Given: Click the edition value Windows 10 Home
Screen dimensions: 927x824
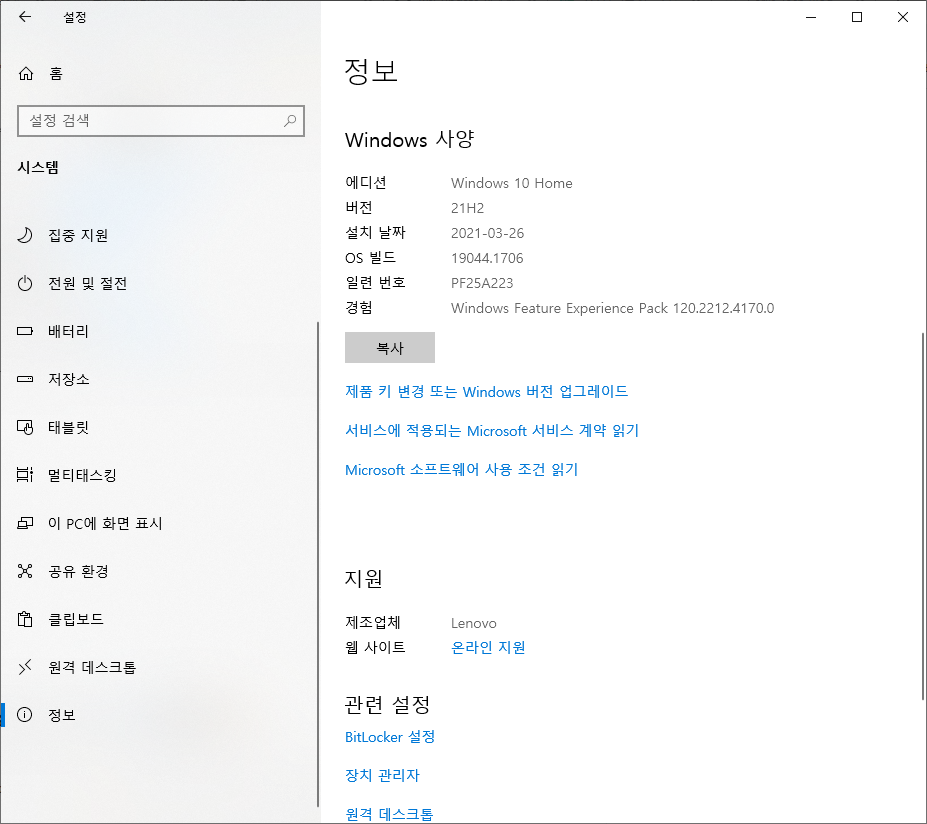Looking at the screenshot, I should 511,183.
